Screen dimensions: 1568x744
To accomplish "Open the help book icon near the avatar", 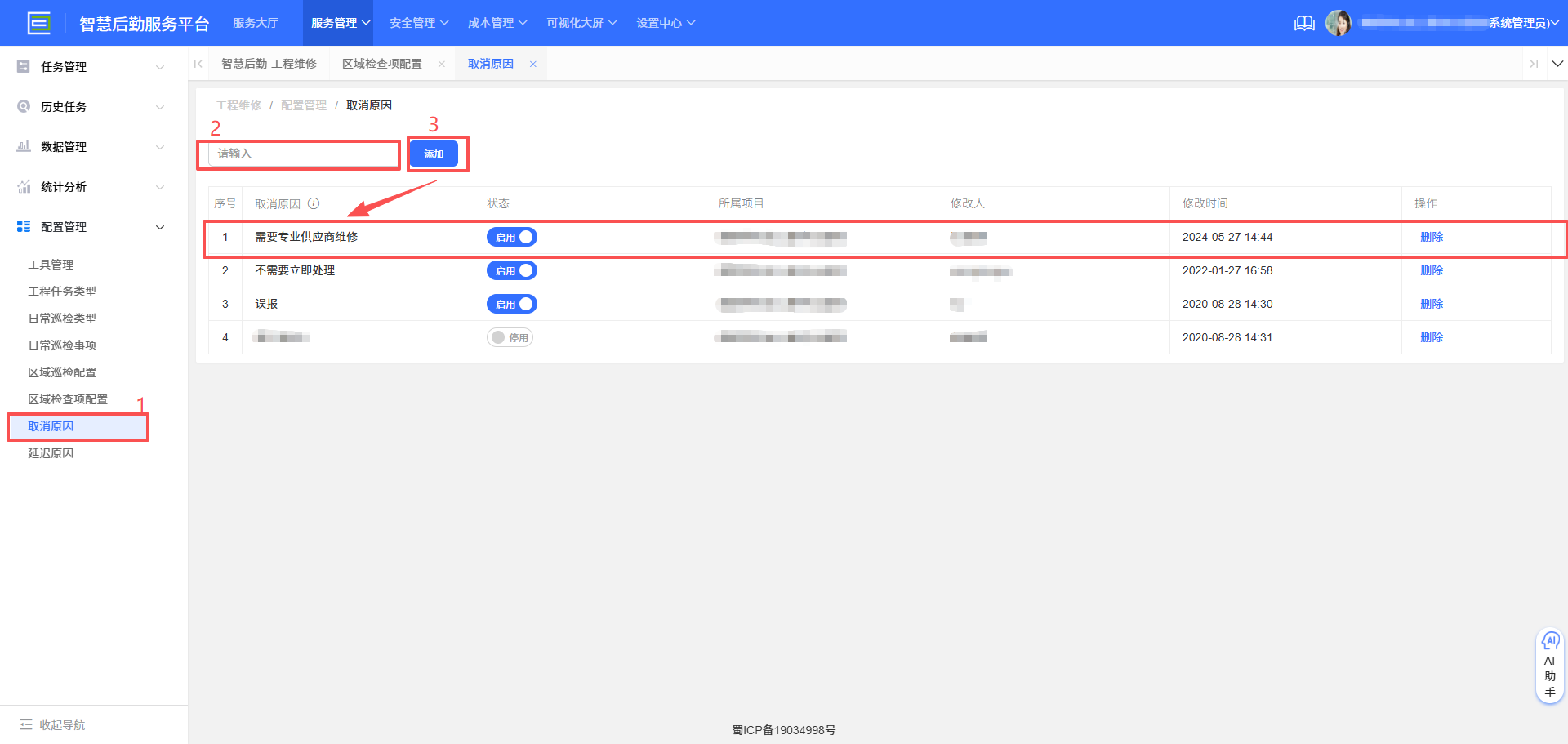I will coord(1304,23).
